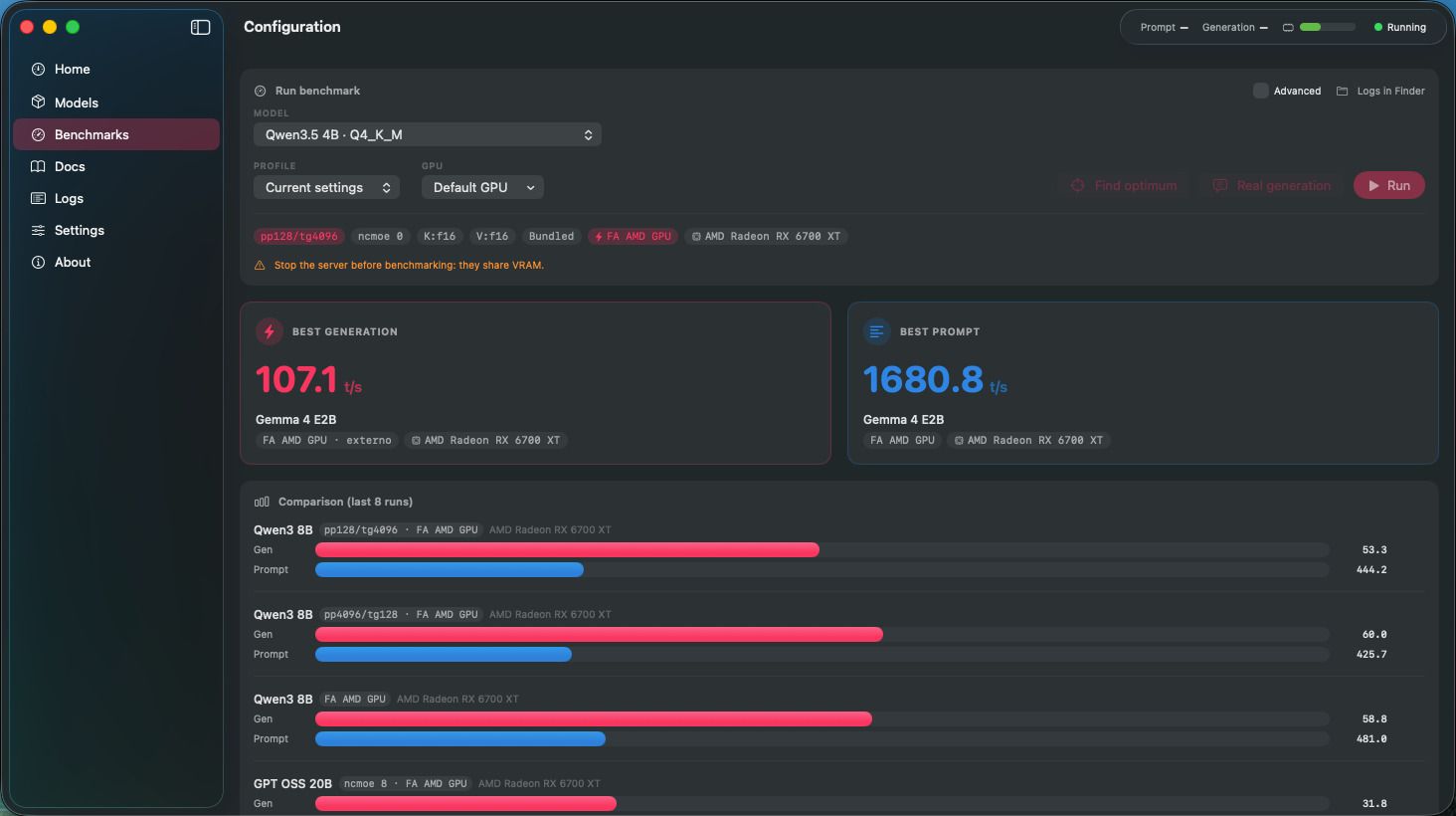This screenshot has height=816, width=1456.
Task: Click the Best Generation lightning icon
Action: point(269,331)
